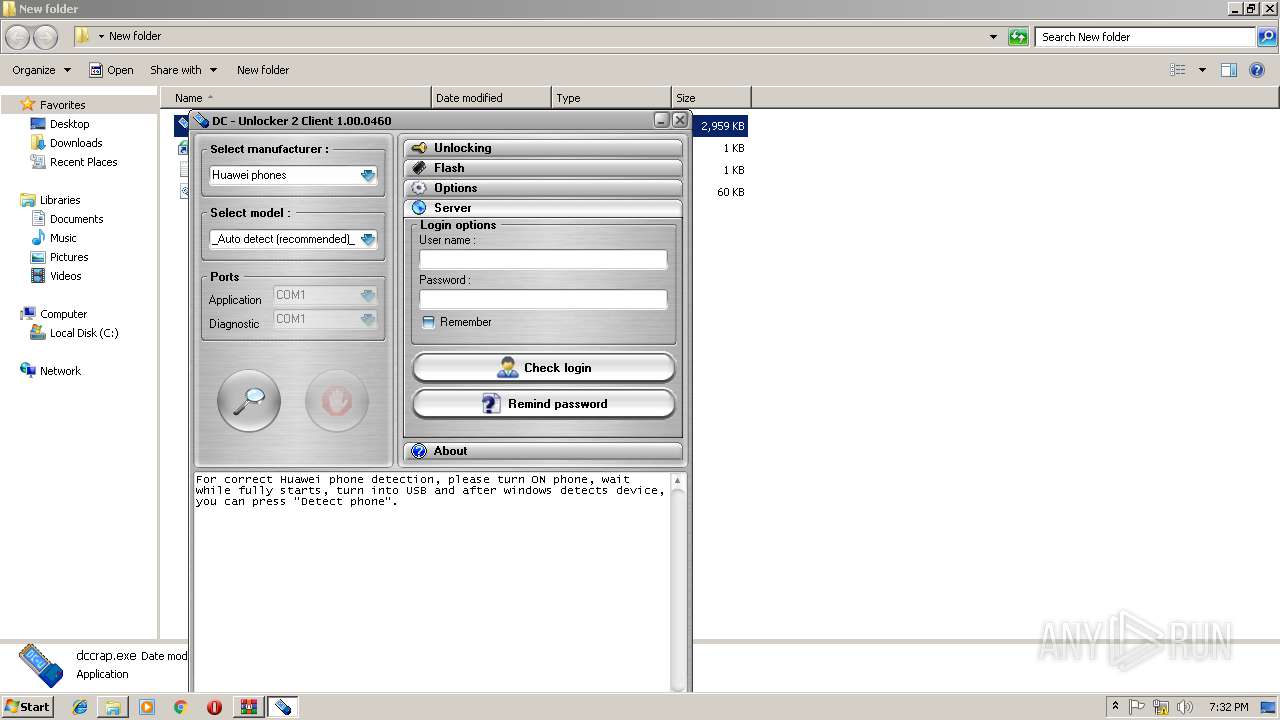Sort by Date modified column
Screen dimensions: 1280x720
[x=491, y=98]
